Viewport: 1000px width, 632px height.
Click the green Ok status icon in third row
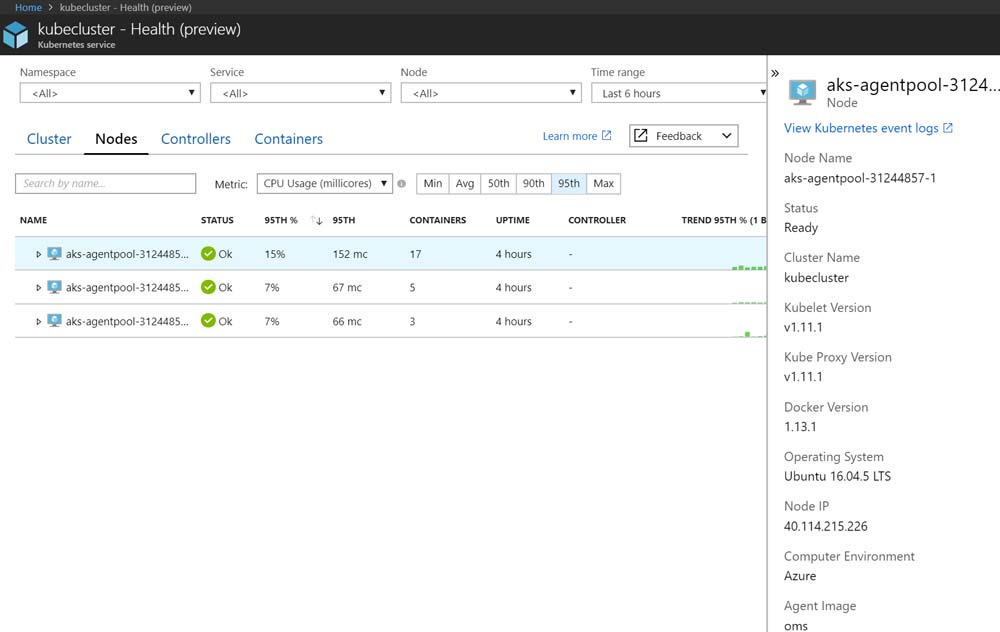pos(208,321)
